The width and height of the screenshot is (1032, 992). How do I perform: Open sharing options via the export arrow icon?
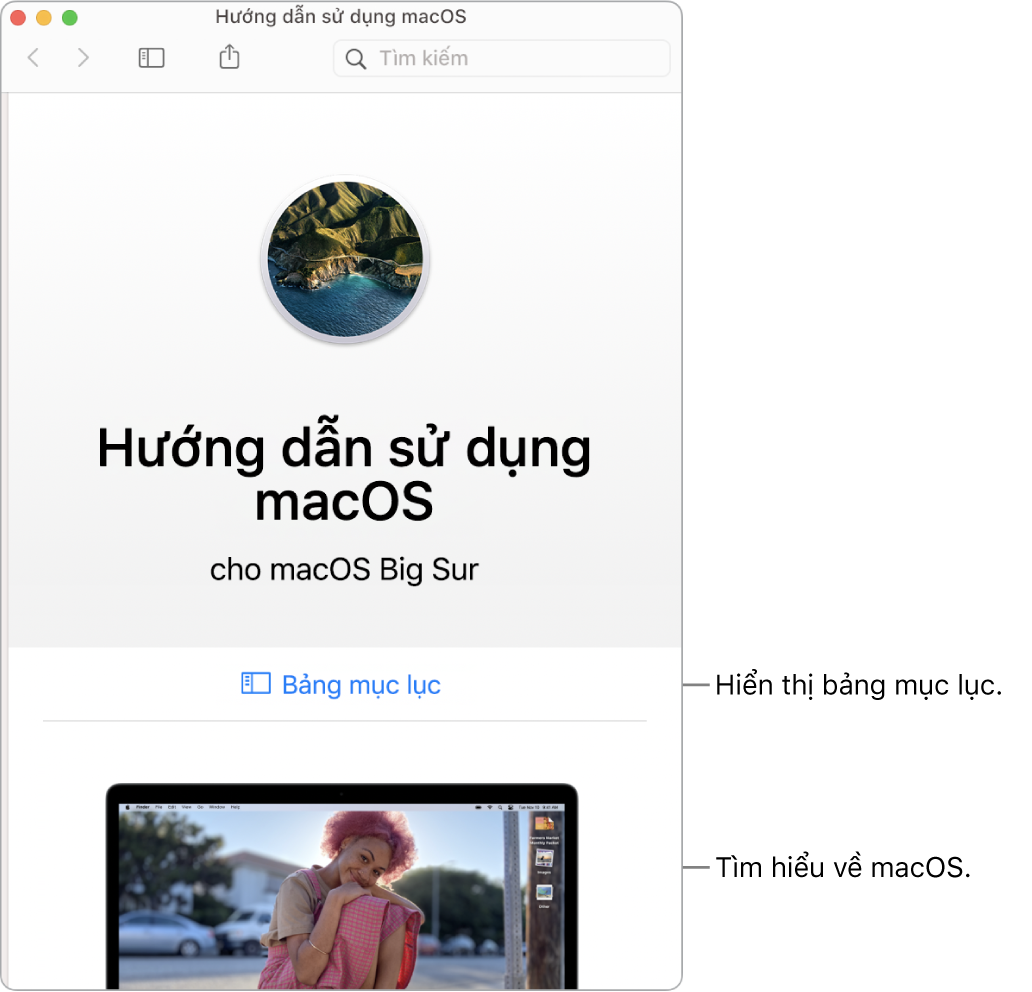pos(228,57)
